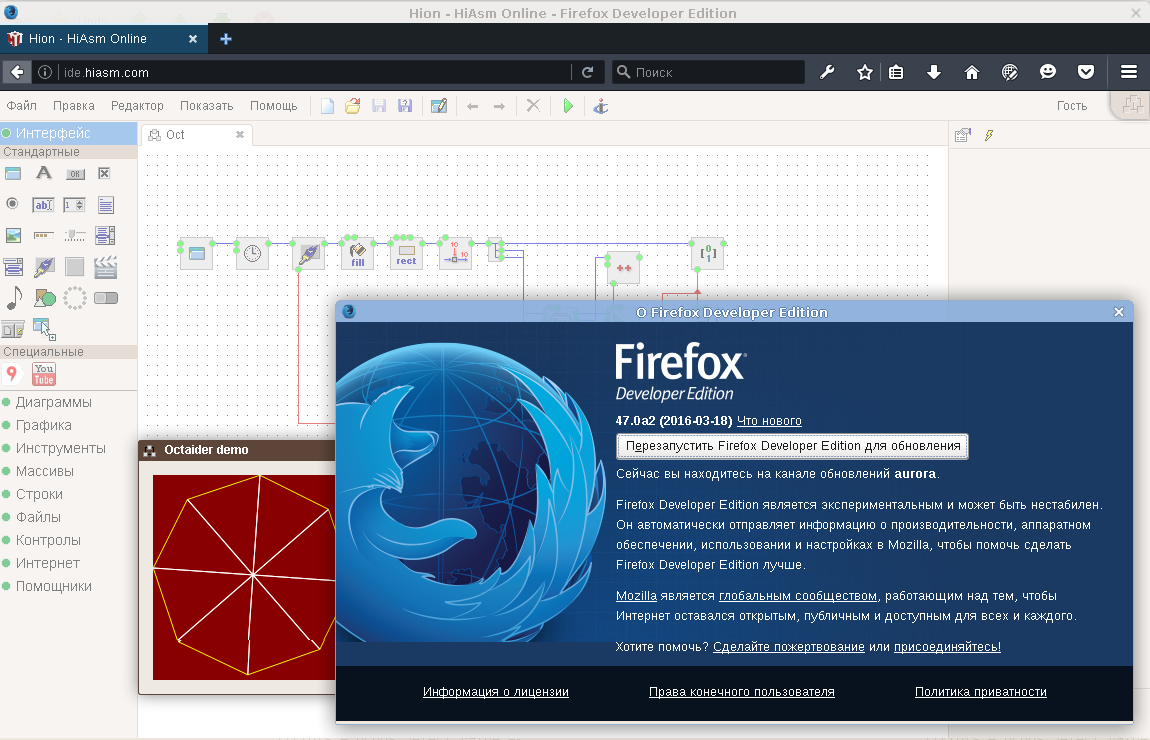
Task: Select the film clapperboard video component
Action: (x=106, y=267)
